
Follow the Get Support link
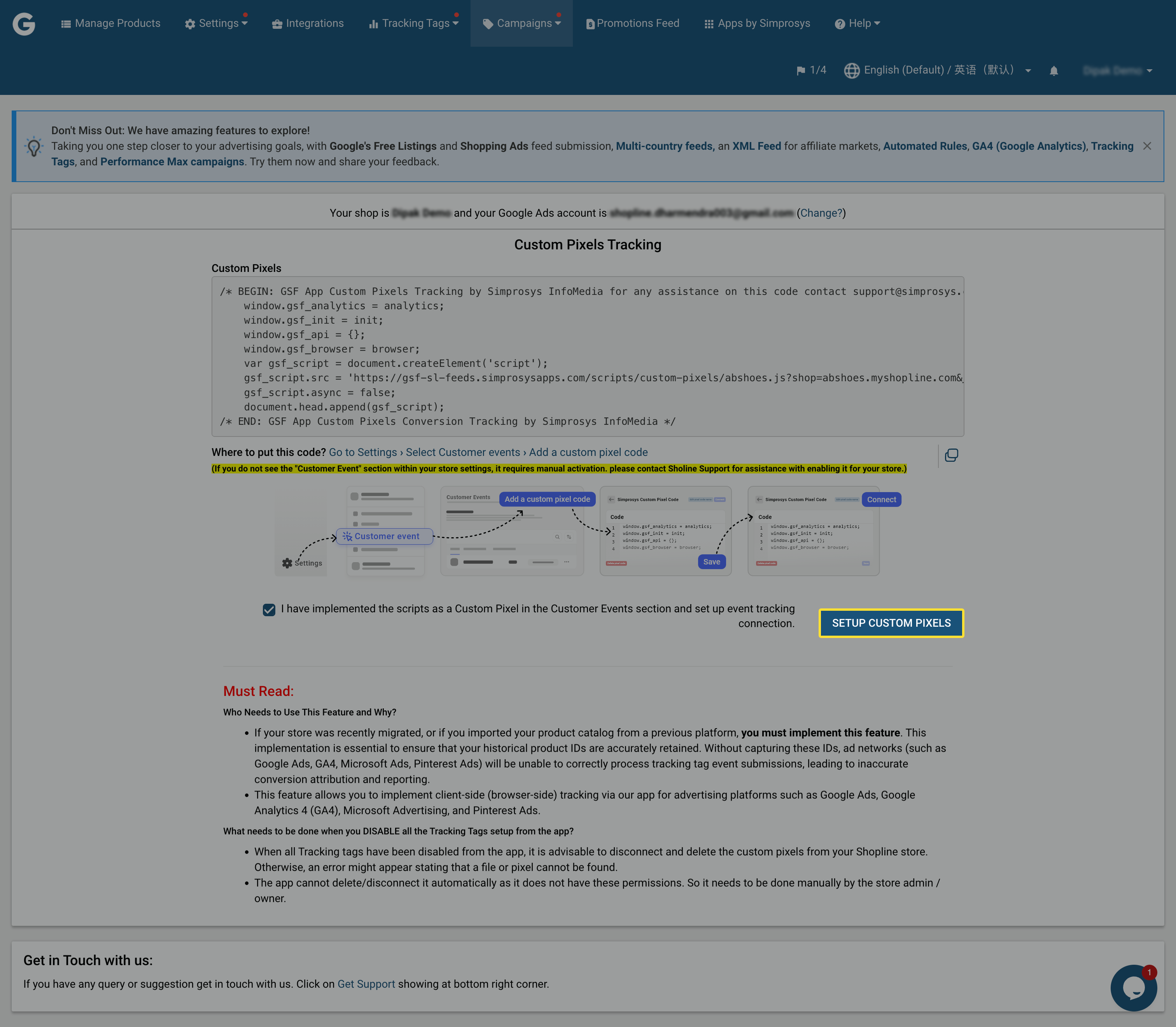[x=366, y=984]
